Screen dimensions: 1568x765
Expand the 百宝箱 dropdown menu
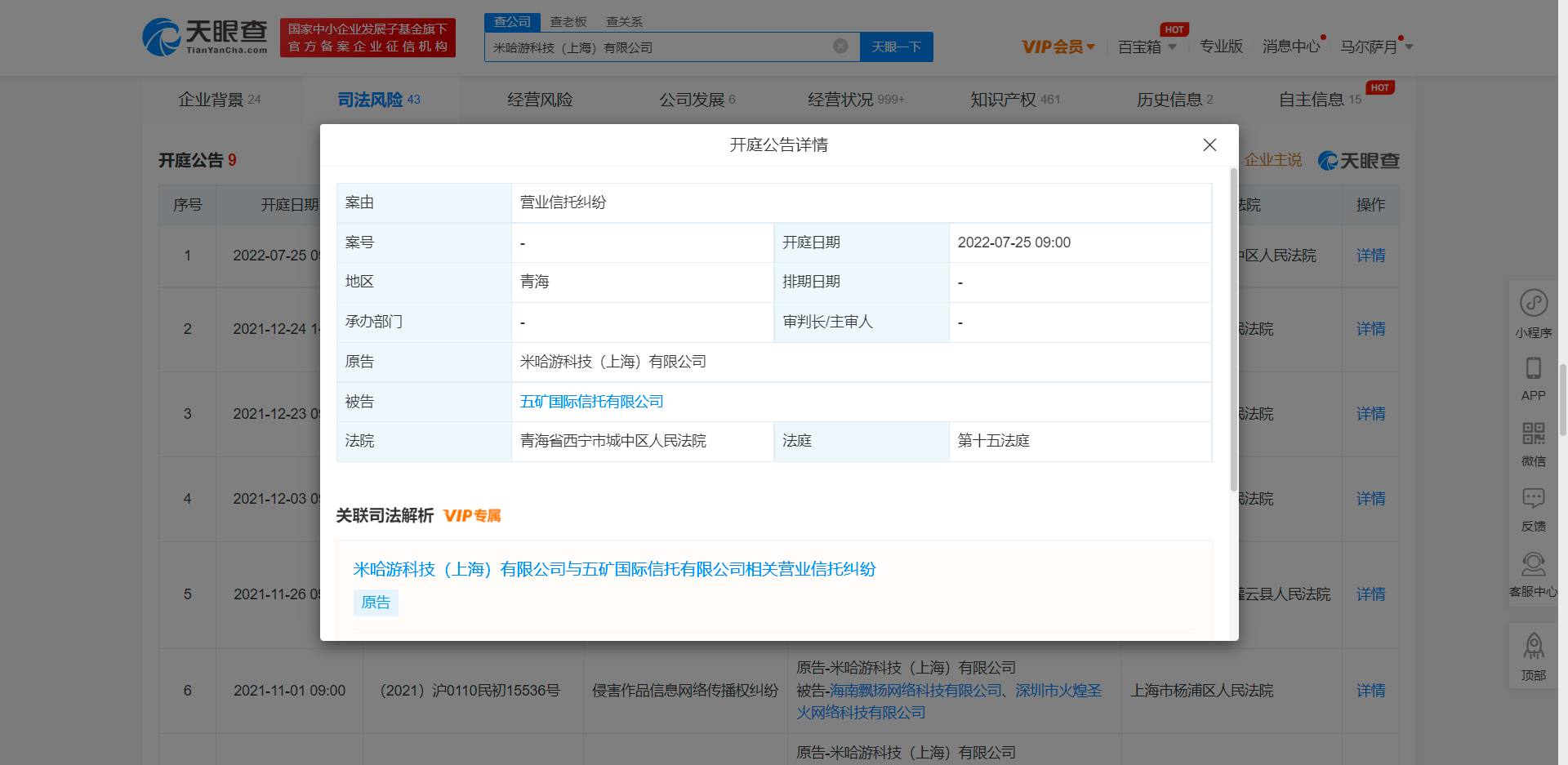pos(1147,47)
